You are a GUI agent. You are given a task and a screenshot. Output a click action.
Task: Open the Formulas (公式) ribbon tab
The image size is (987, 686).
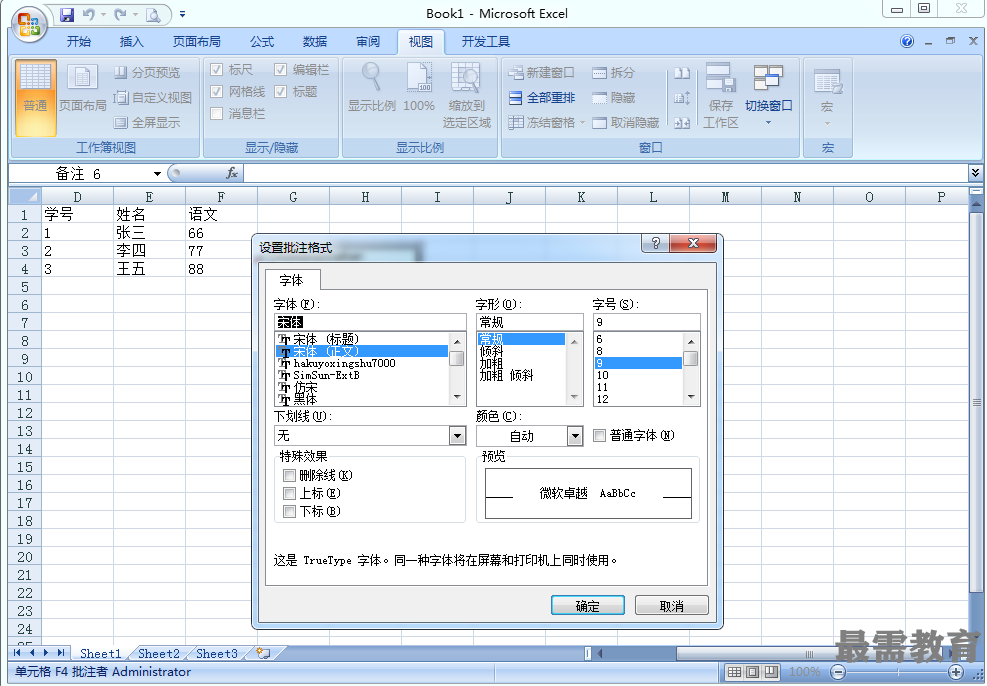click(x=262, y=42)
